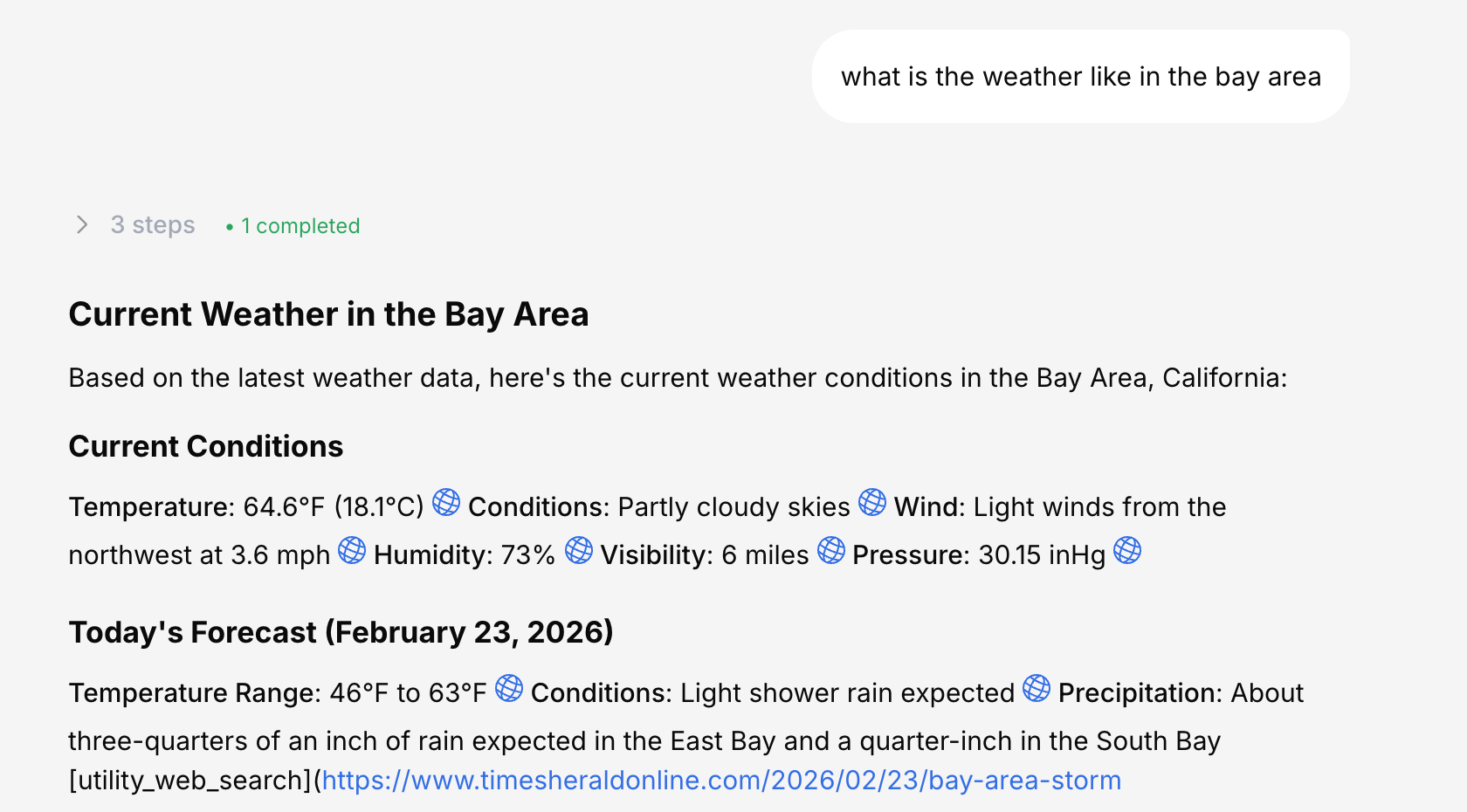Click the "Current Conditions" subheading
The image size is (1467, 812).
click(x=206, y=446)
